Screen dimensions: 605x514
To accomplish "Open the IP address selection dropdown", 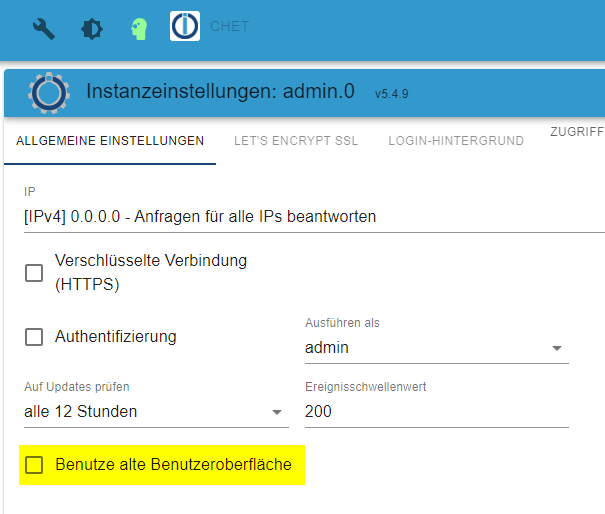I will (314, 216).
